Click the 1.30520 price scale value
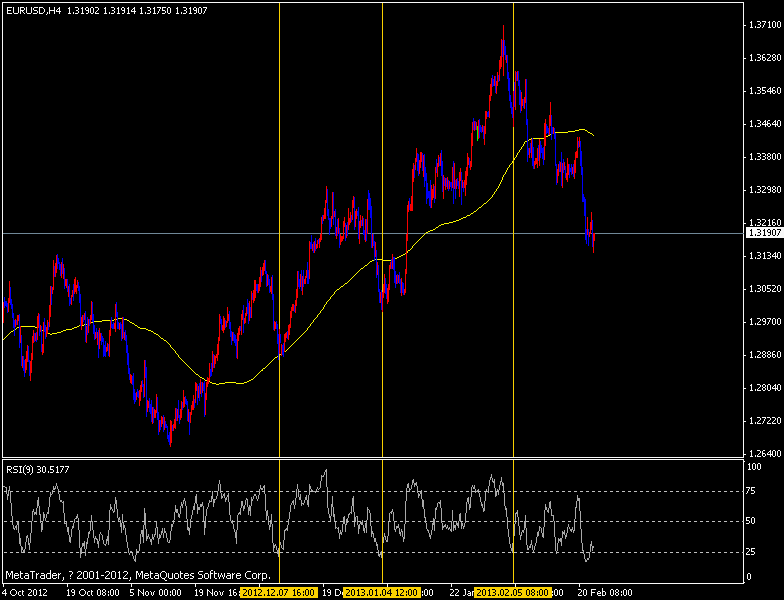Viewport: 784px width, 600px height. (x=764, y=288)
